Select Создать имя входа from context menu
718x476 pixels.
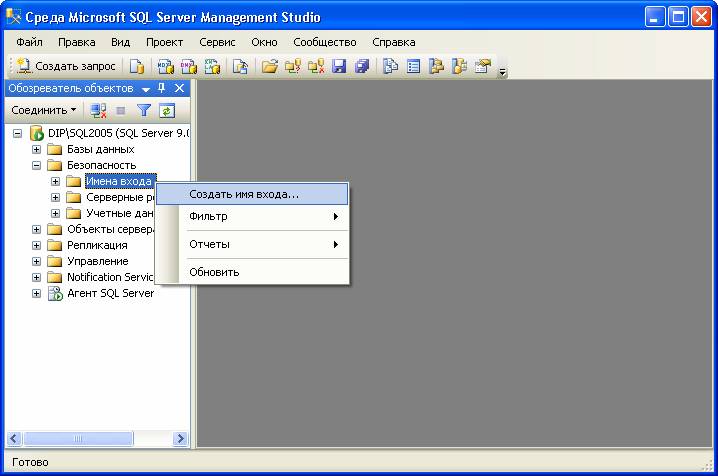(243, 194)
